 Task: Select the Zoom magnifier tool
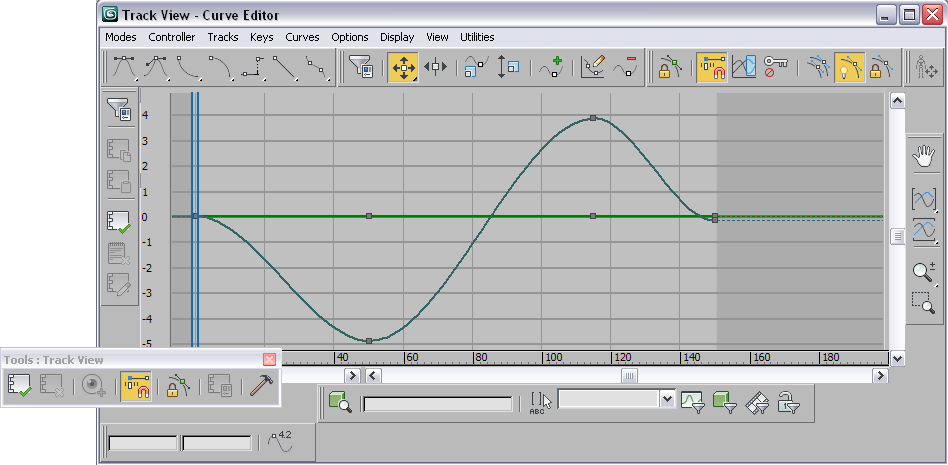(924, 272)
